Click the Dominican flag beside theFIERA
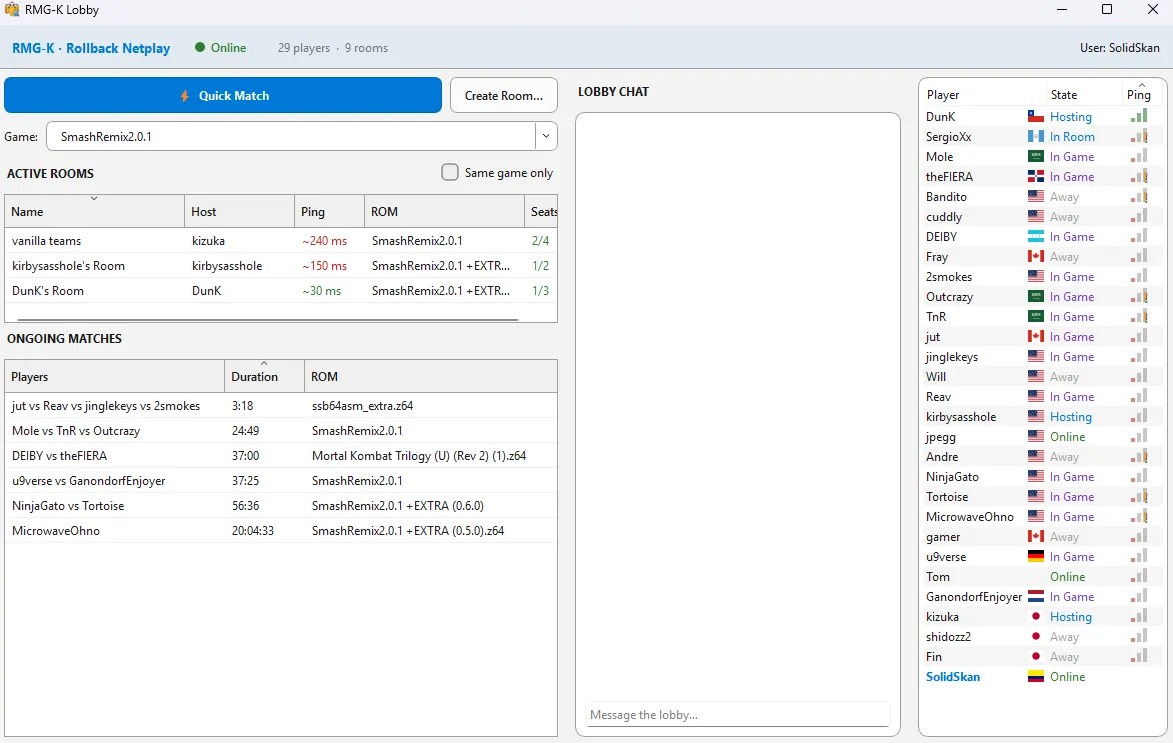1173x743 pixels. point(1035,177)
